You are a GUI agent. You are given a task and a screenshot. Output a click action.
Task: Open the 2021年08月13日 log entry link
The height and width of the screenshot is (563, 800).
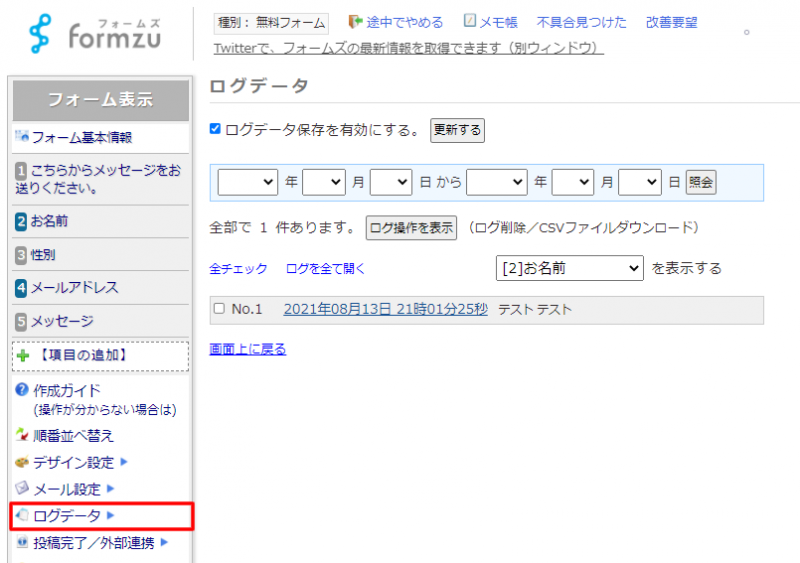385,309
